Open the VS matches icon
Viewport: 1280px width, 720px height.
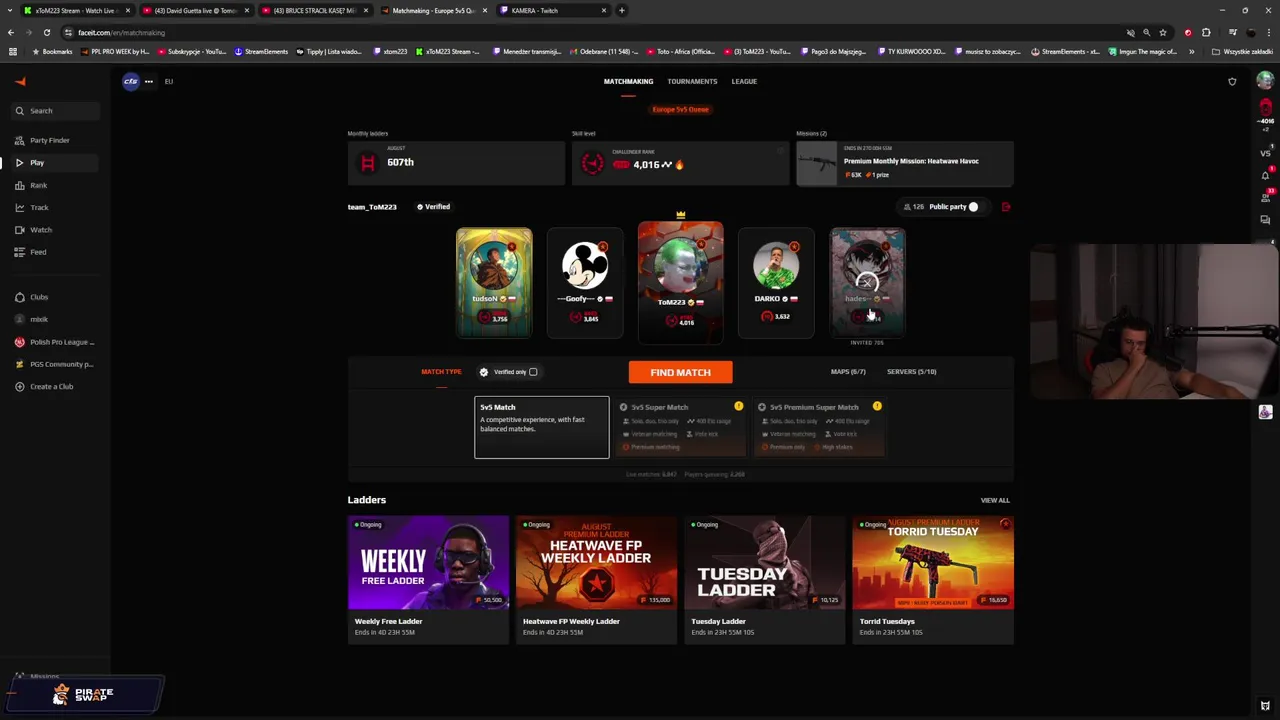coord(1265,153)
